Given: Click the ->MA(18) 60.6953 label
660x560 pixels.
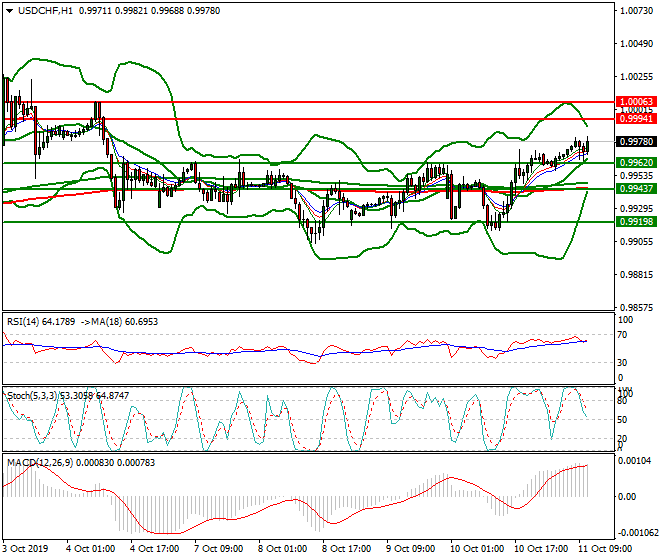Looking at the screenshot, I should pyautogui.click(x=118, y=322).
